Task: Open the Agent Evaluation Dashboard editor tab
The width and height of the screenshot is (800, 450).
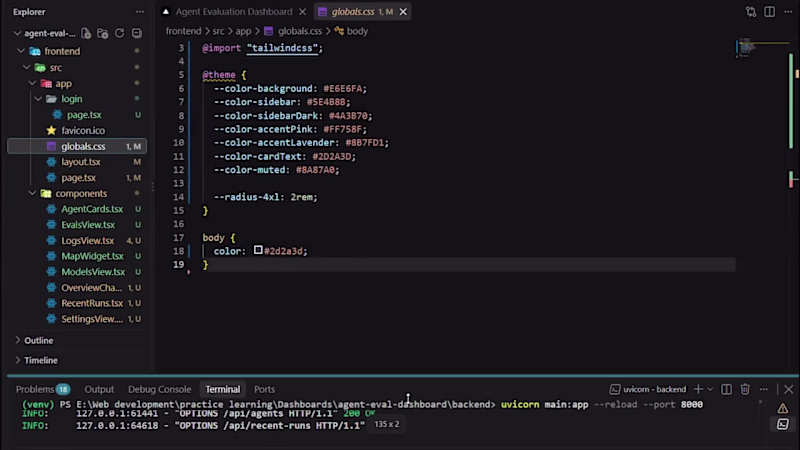Action: [234, 12]
